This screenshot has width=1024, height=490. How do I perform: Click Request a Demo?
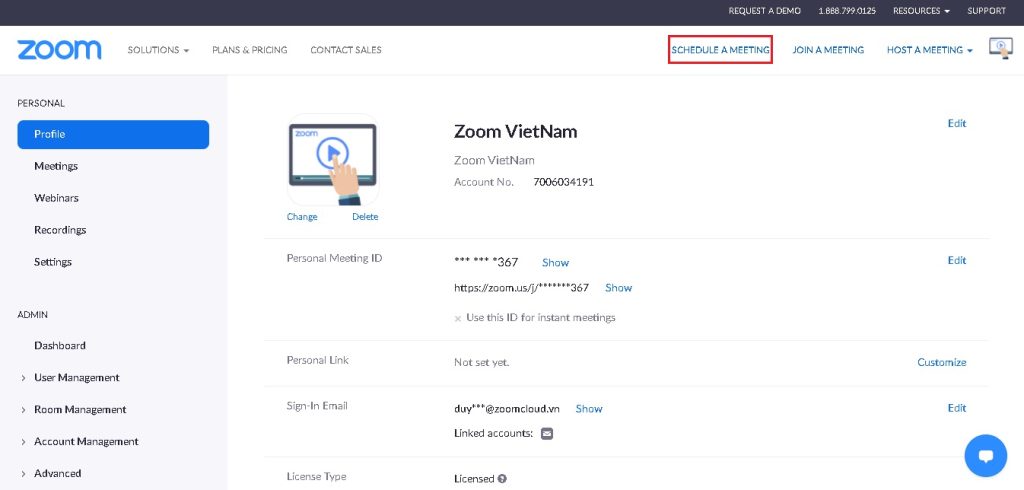point(765,11)
